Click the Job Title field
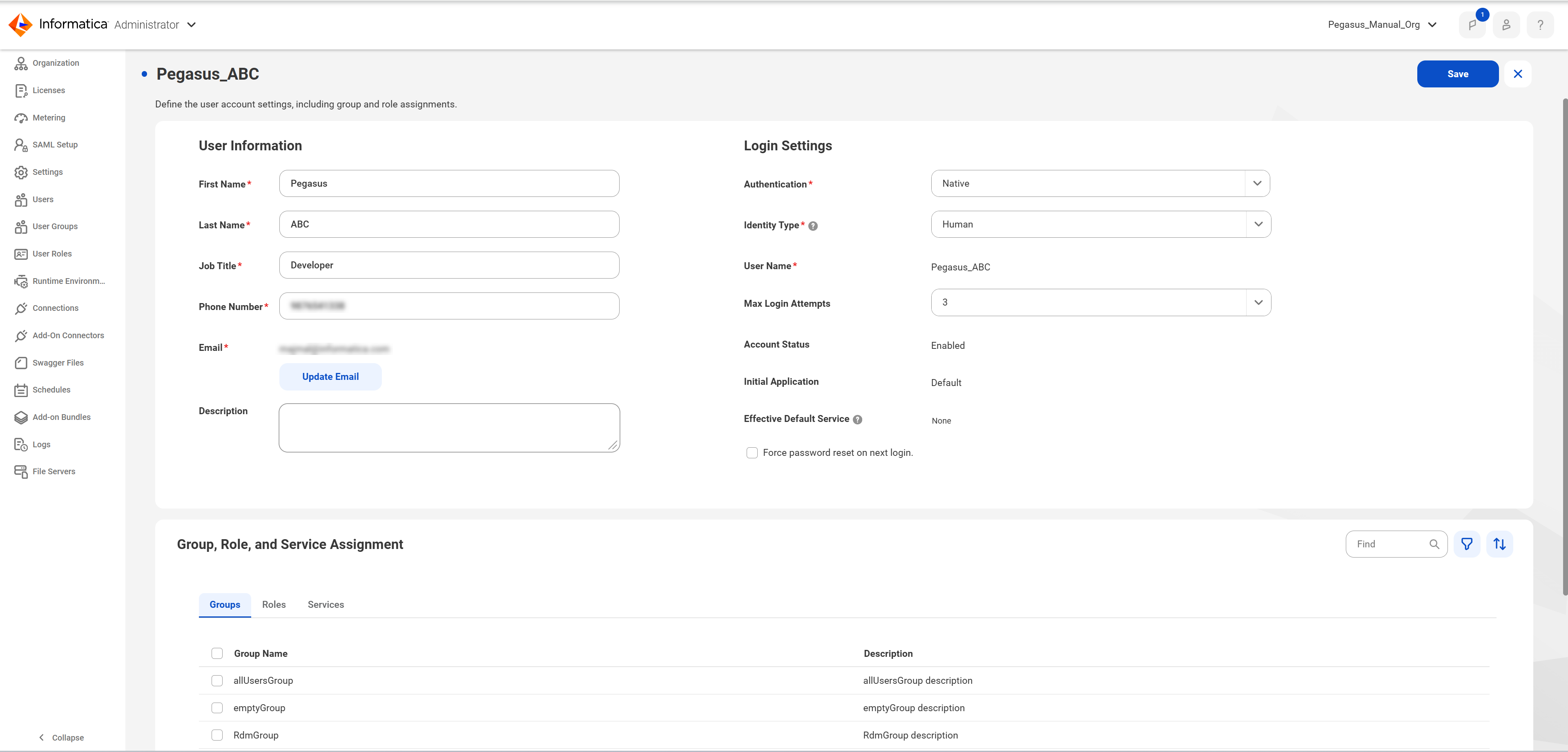1568x752 pixels. [449, 265]
